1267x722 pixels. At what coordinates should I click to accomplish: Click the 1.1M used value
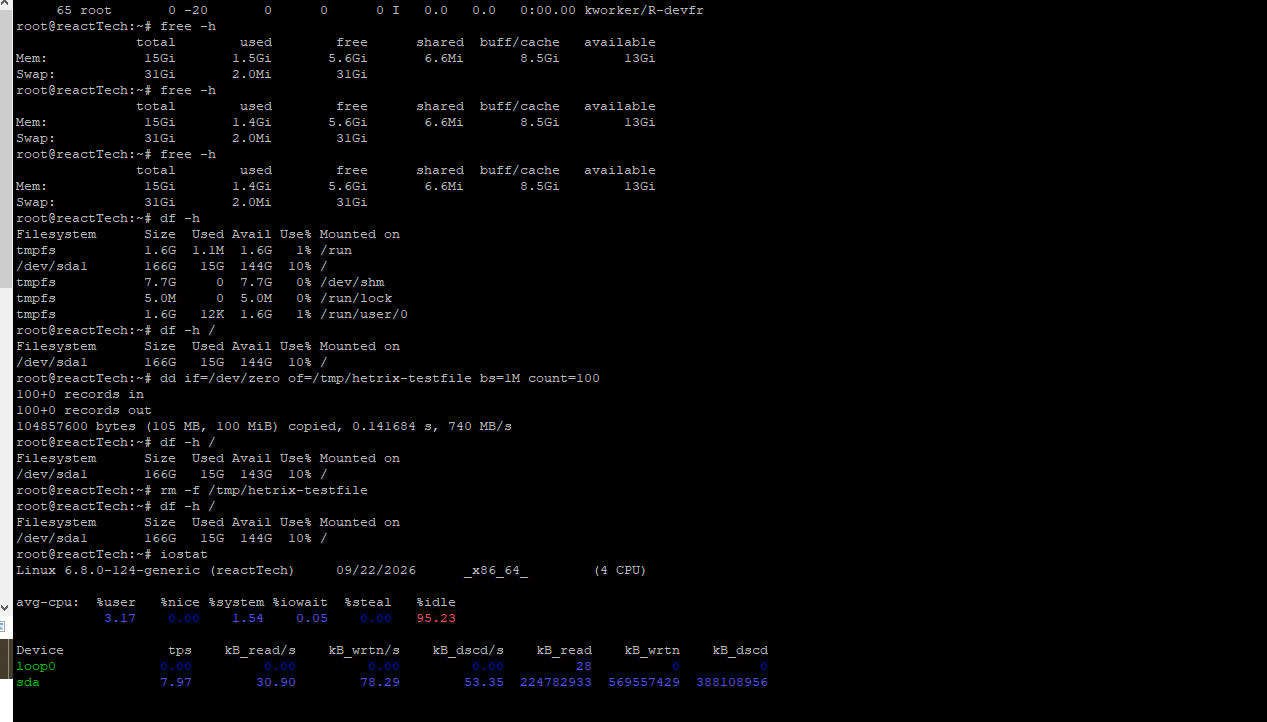coord(208,250)
